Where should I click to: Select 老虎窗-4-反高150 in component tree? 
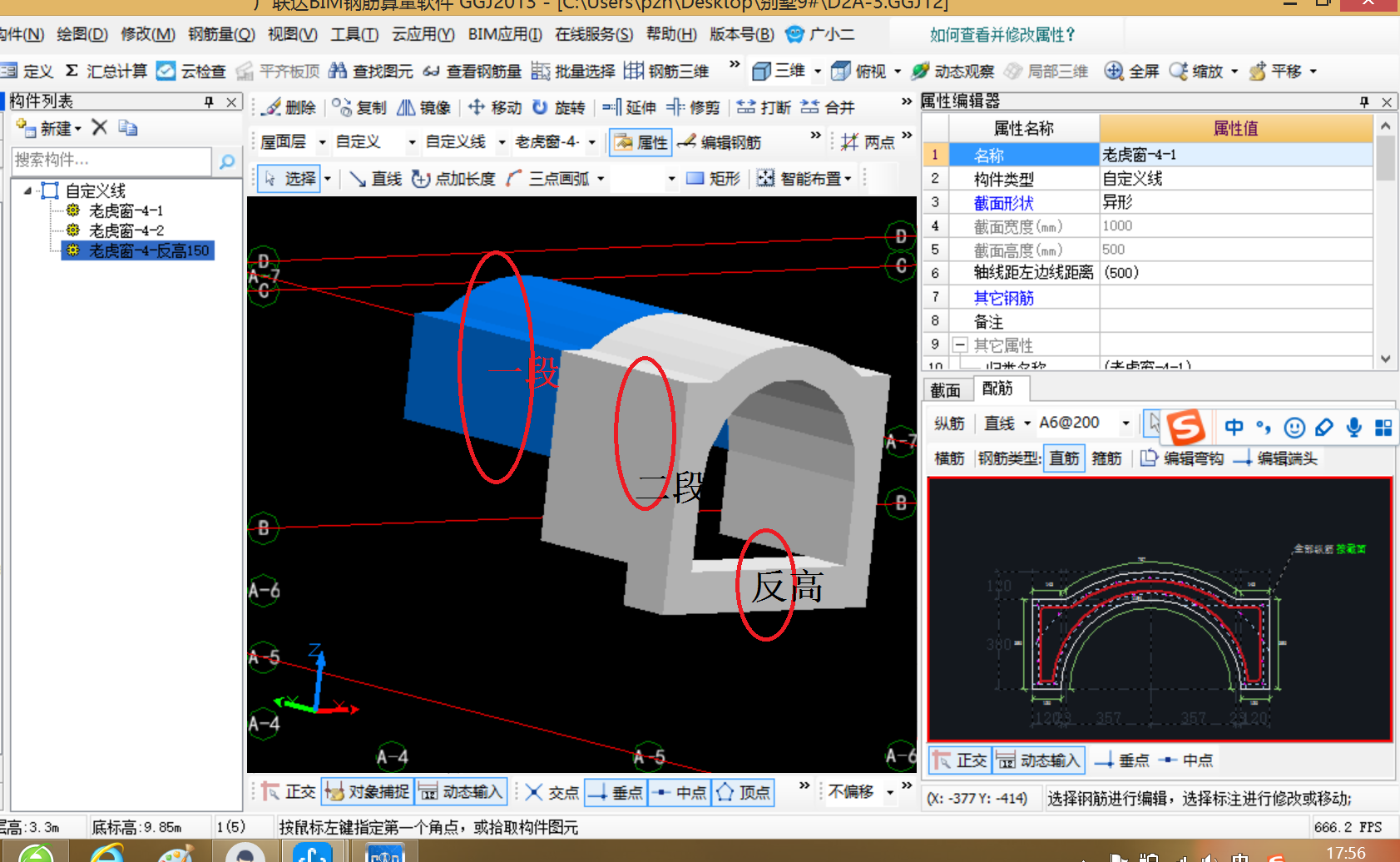click(x=149, y=250)
